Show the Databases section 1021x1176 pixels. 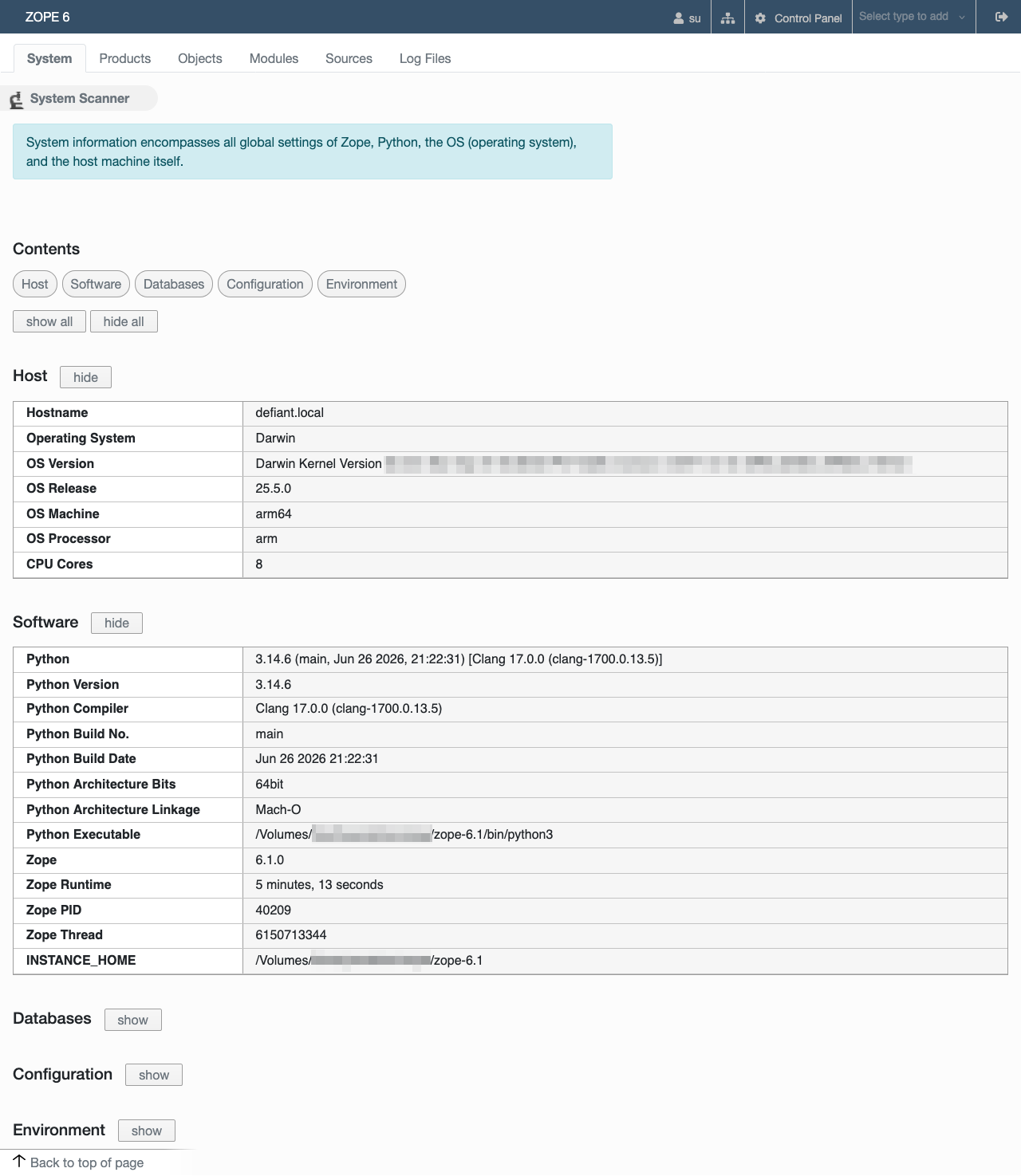(x=132, y=1020)
